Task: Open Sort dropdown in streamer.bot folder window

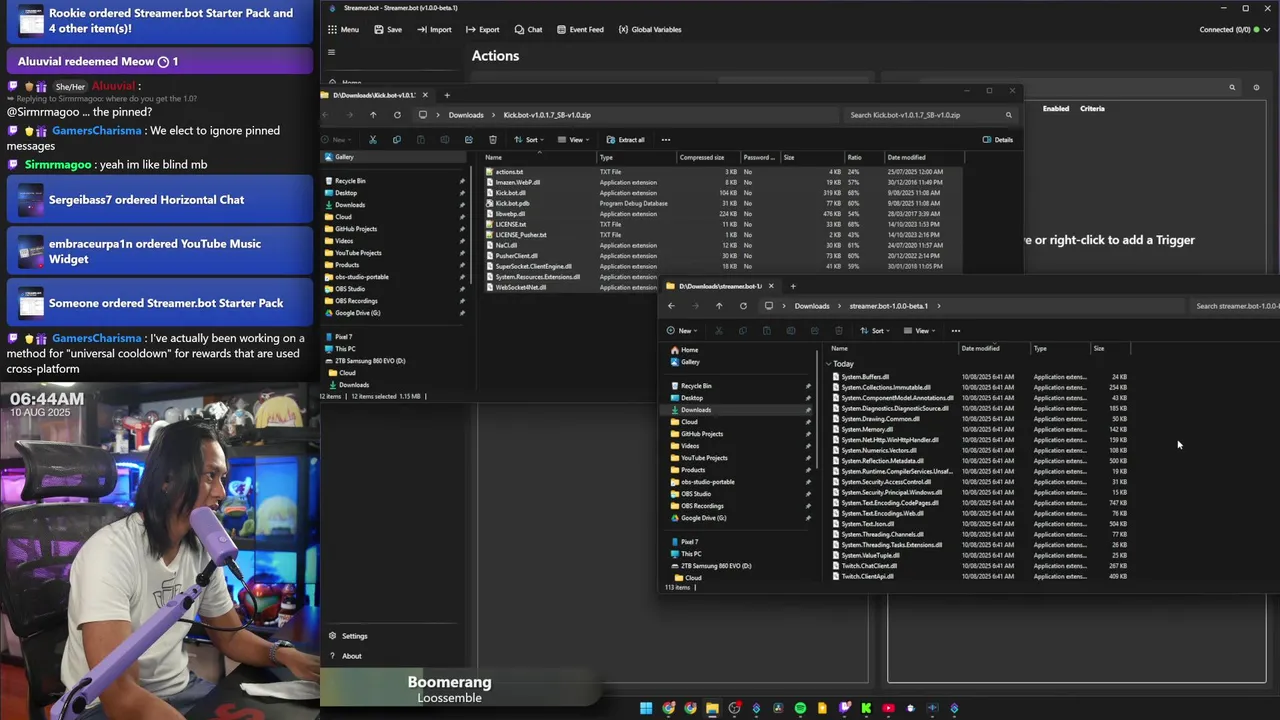Action: point(874,331)
